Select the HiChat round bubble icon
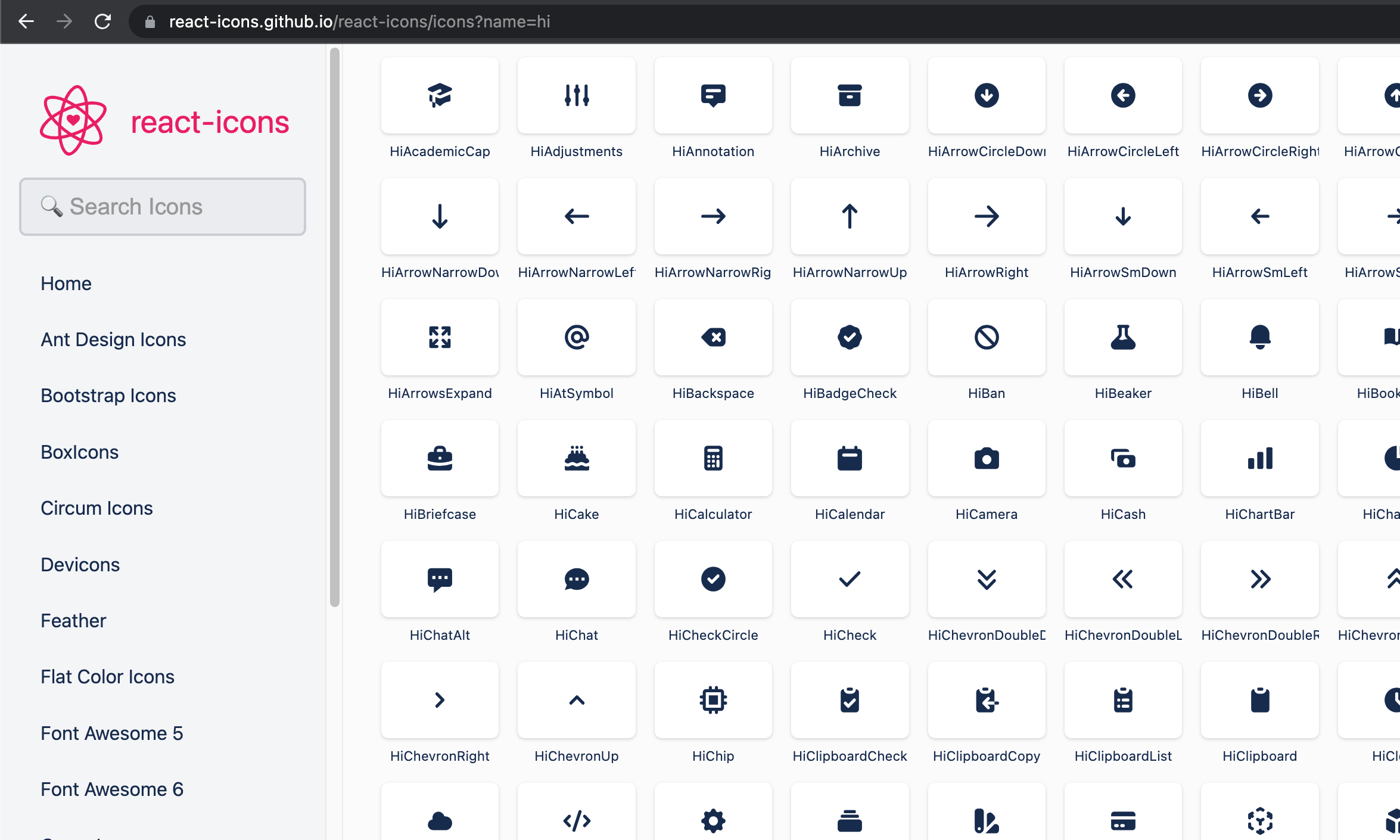The width and height of the screenshot is (1400, 840). [577, 579]
